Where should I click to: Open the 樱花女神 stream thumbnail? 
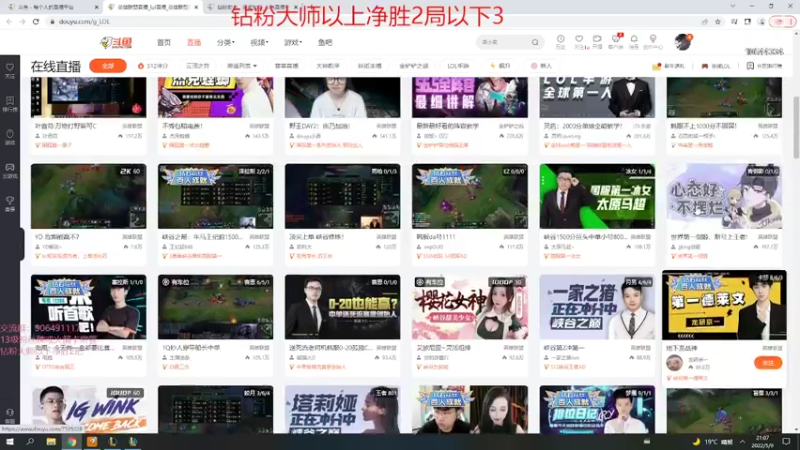(469, 307)
